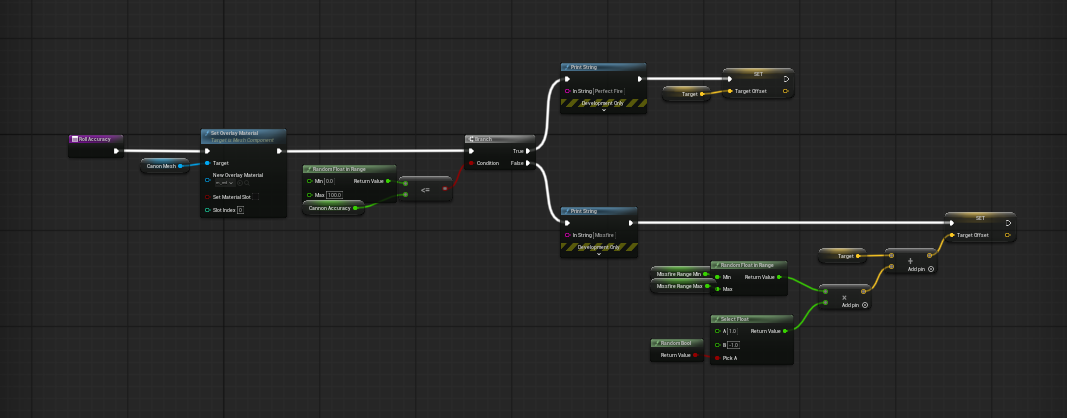Click the Misfire Range Min variable output pin
This screenshot has height=418, width=1067.
(705, 274)
